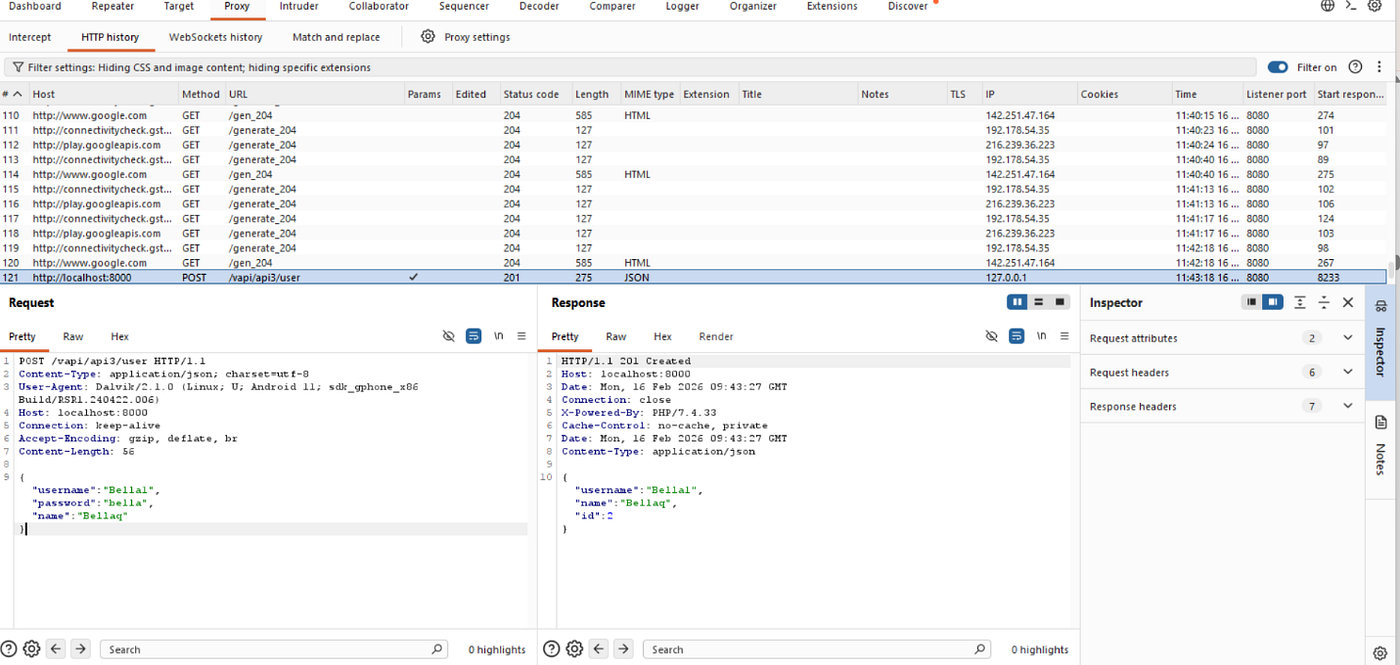Click the filter funnel icon
1400x665 pixels.
click(x=18, y=68)
